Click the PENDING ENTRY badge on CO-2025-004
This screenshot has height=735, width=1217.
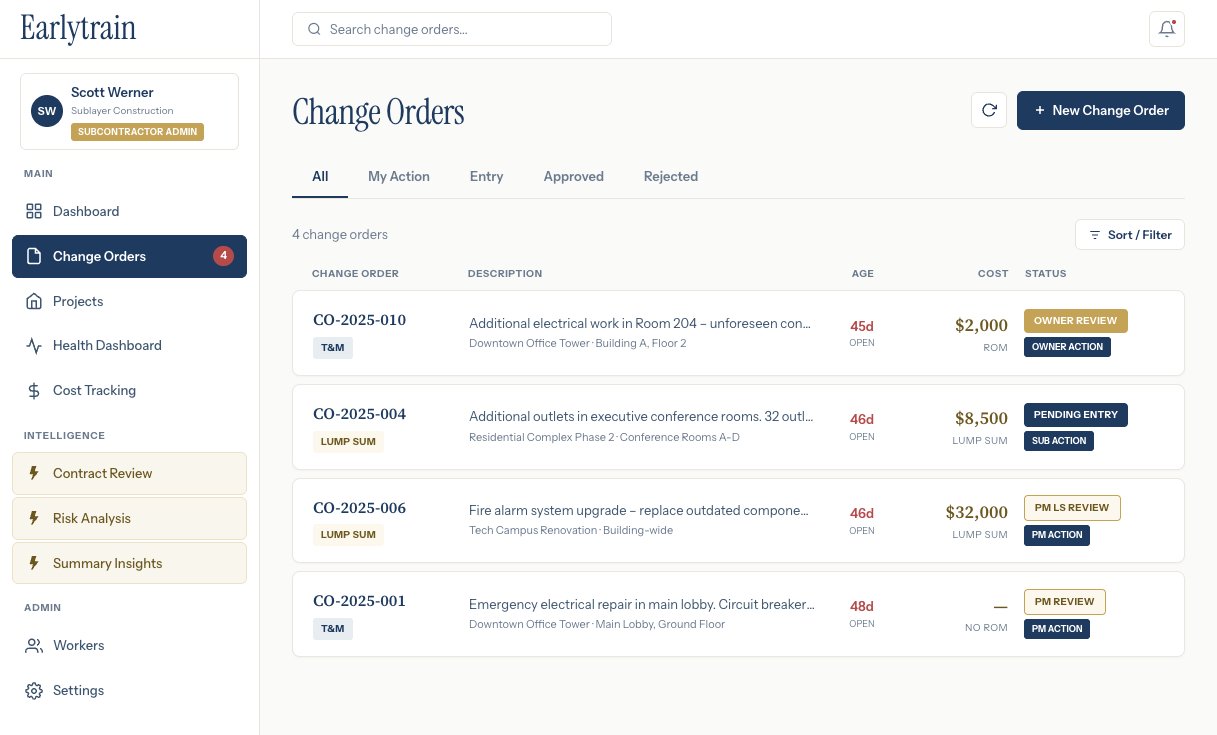(1075, 414)
